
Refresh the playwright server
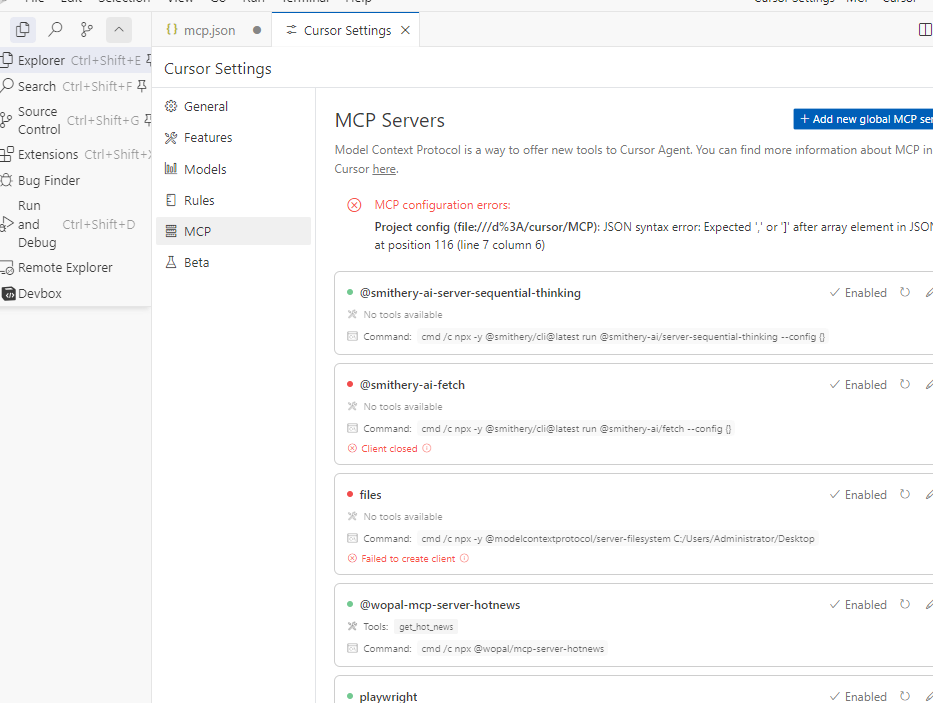coord(905,696)
